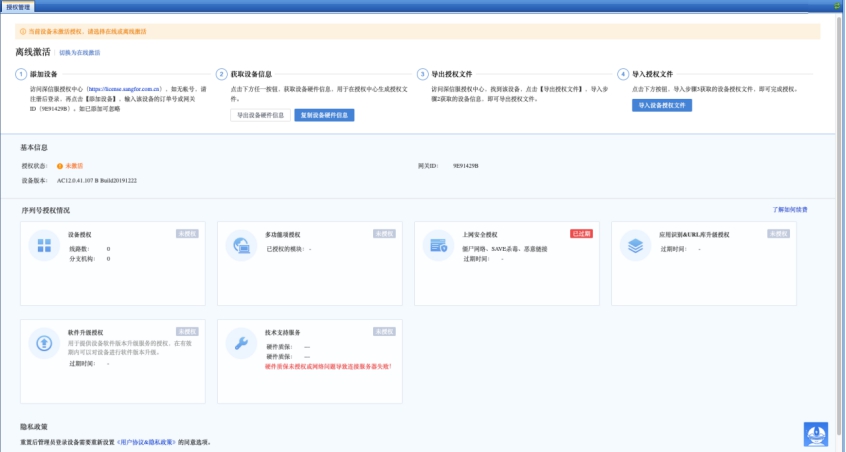
Task: Open the 了解如何续费 link
Action: (x=789, y=210)
